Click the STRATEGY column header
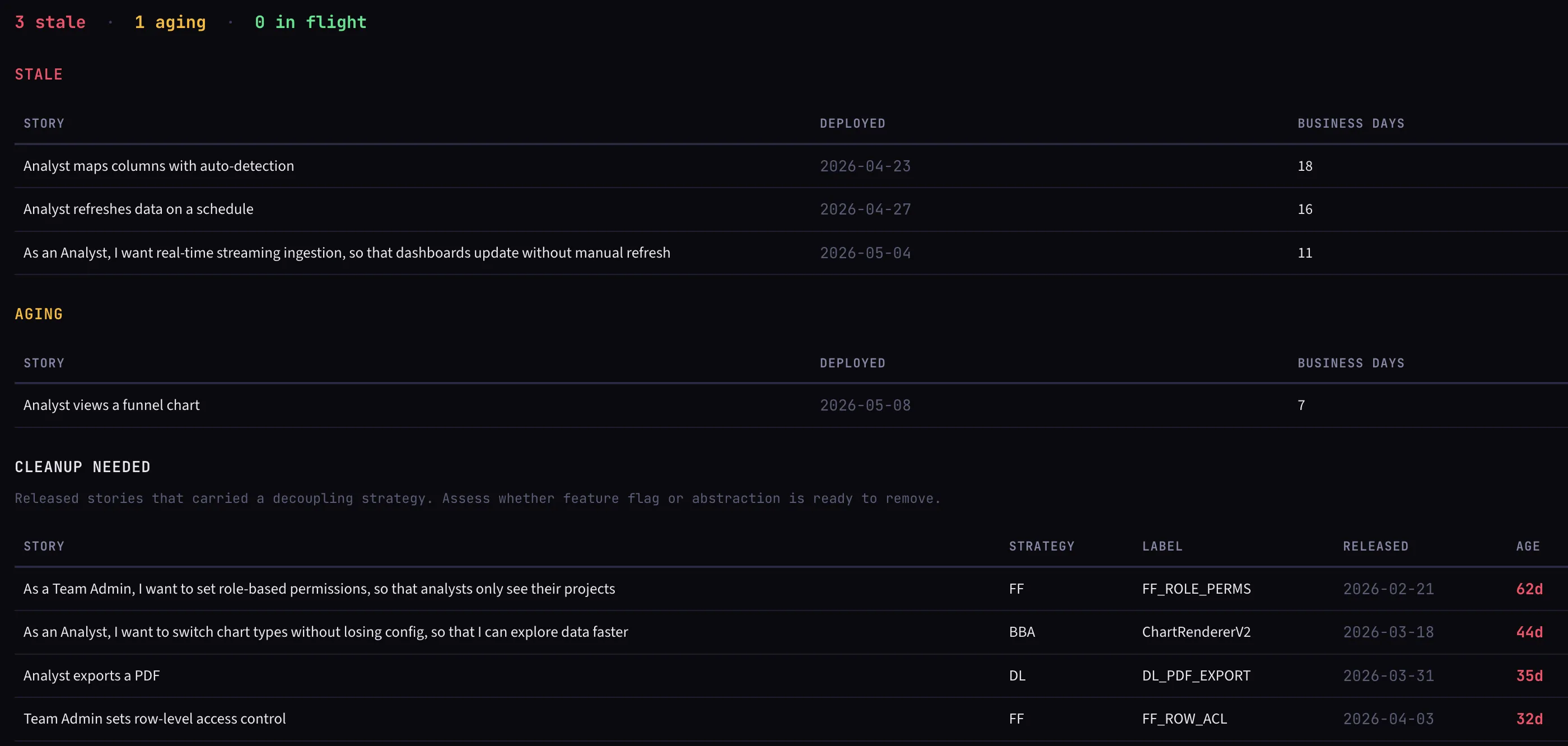 (1042, 547)
